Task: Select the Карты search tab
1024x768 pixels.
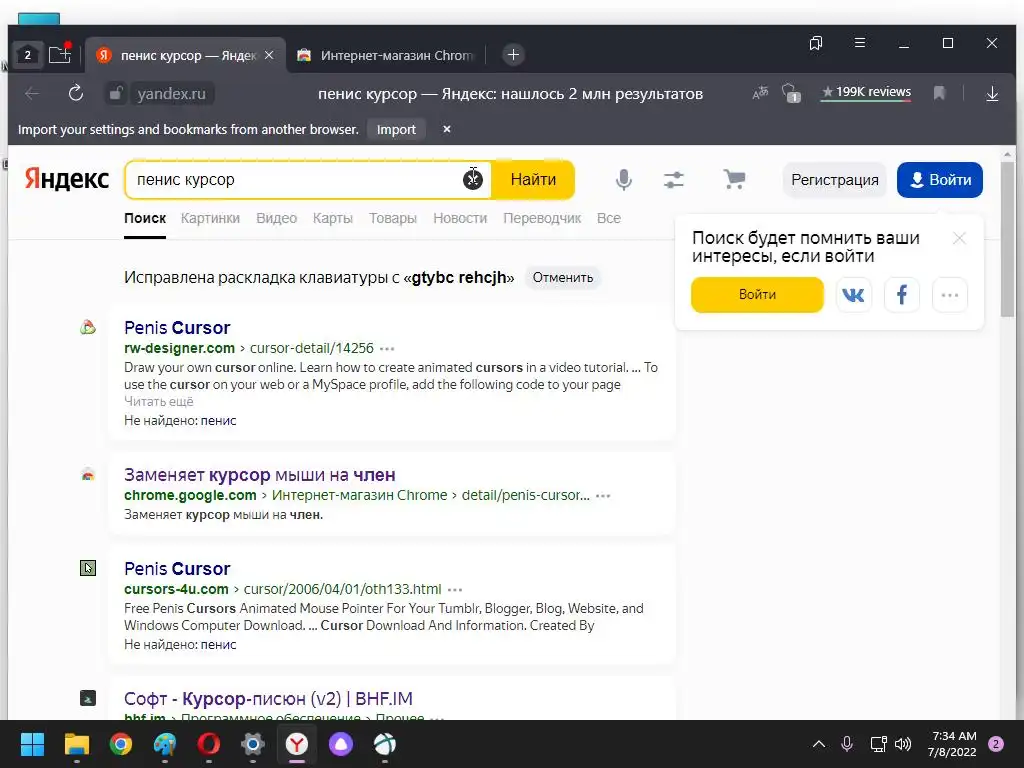Action: 332,218
